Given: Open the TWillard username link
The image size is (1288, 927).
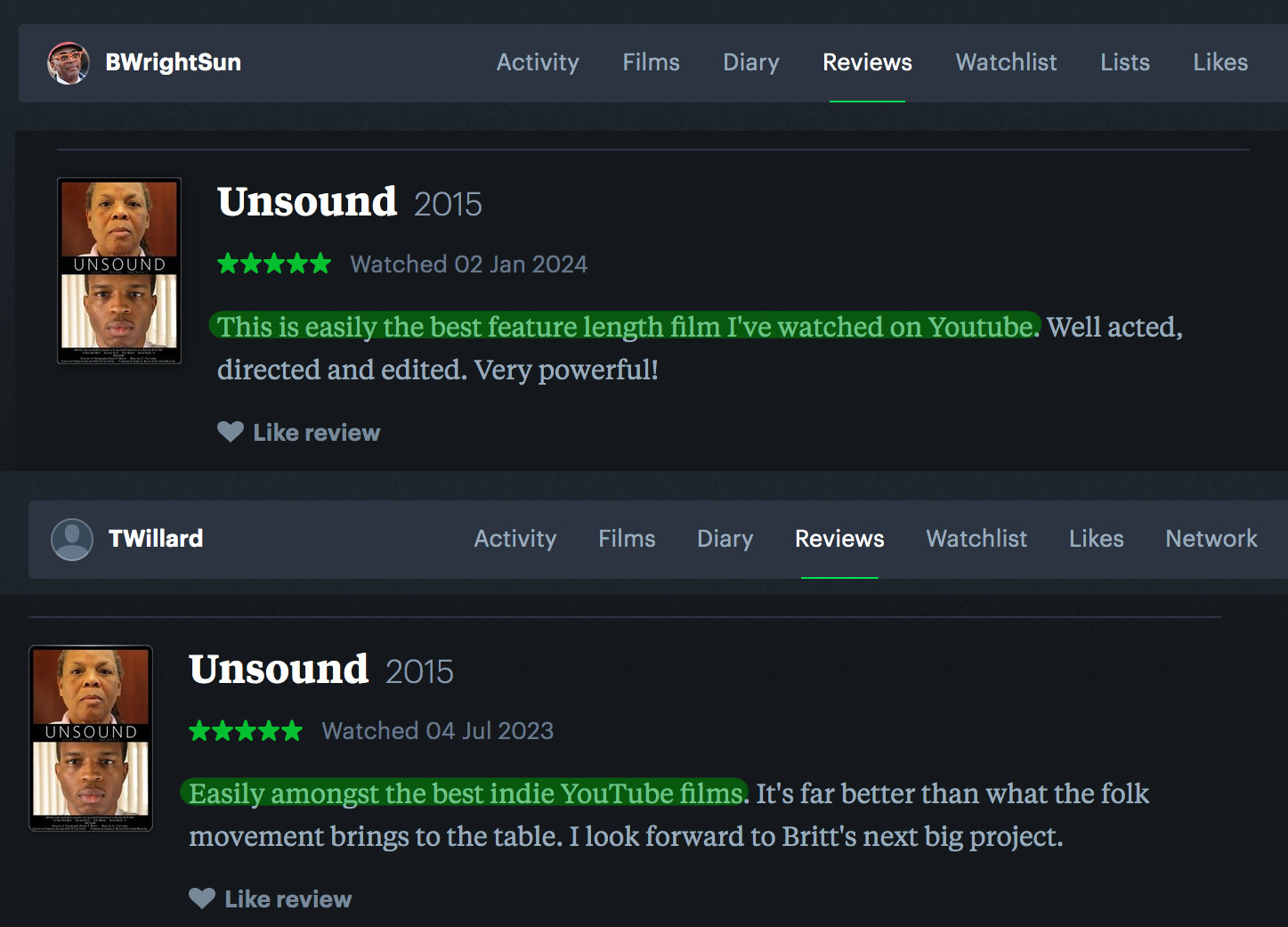Looking at the screenshot, I should (156, 539).
